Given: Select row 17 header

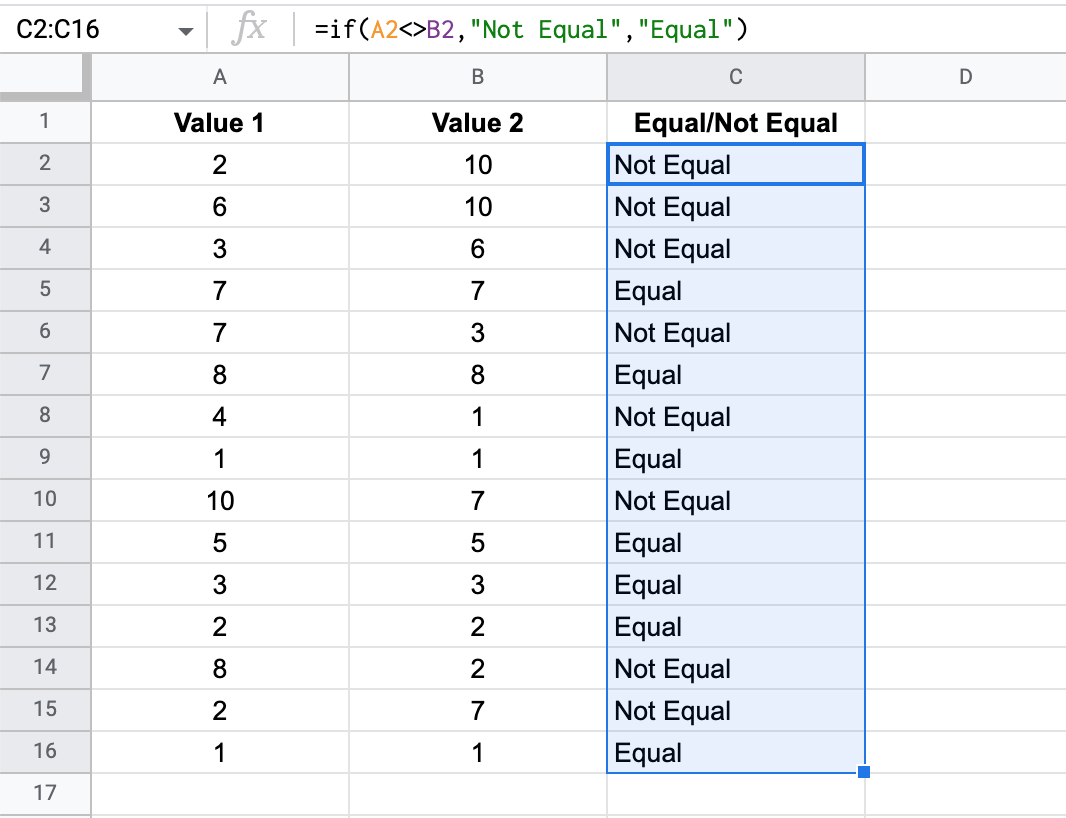Looking at the screenshot, I should [45, 793].
